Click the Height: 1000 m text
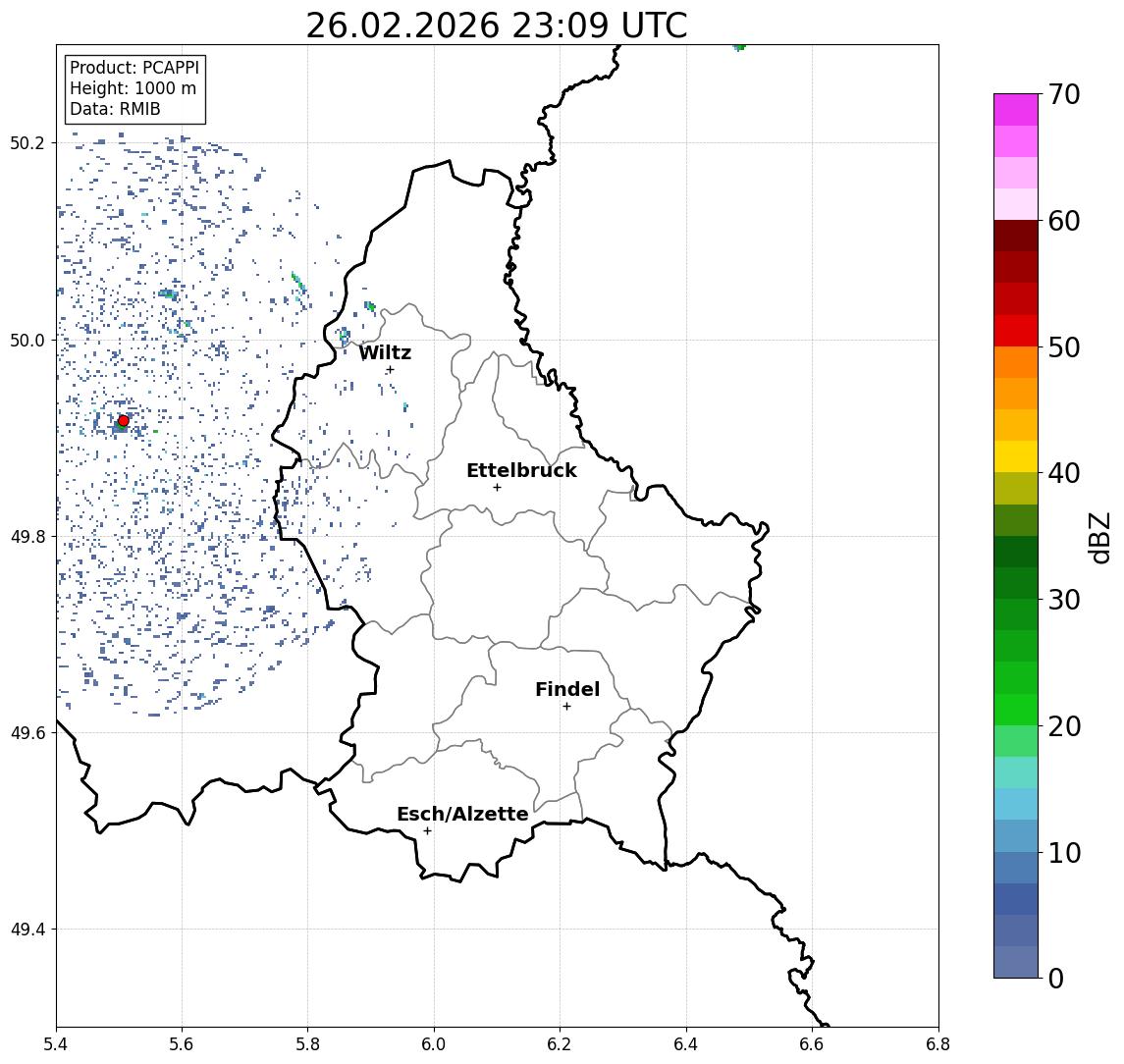This screenshot has width=1124, height=1064. pos(133,88)
